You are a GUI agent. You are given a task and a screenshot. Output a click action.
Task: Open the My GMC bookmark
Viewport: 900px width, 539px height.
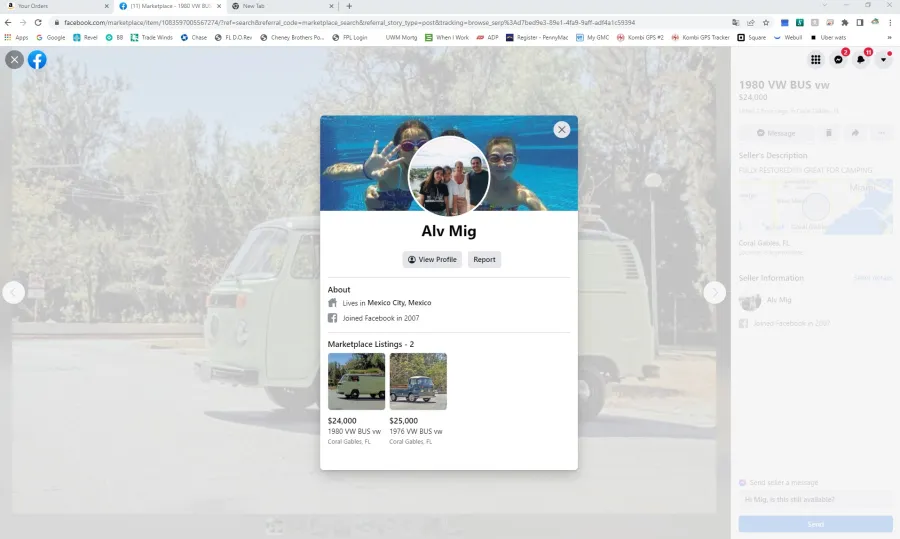pos(592,37)
